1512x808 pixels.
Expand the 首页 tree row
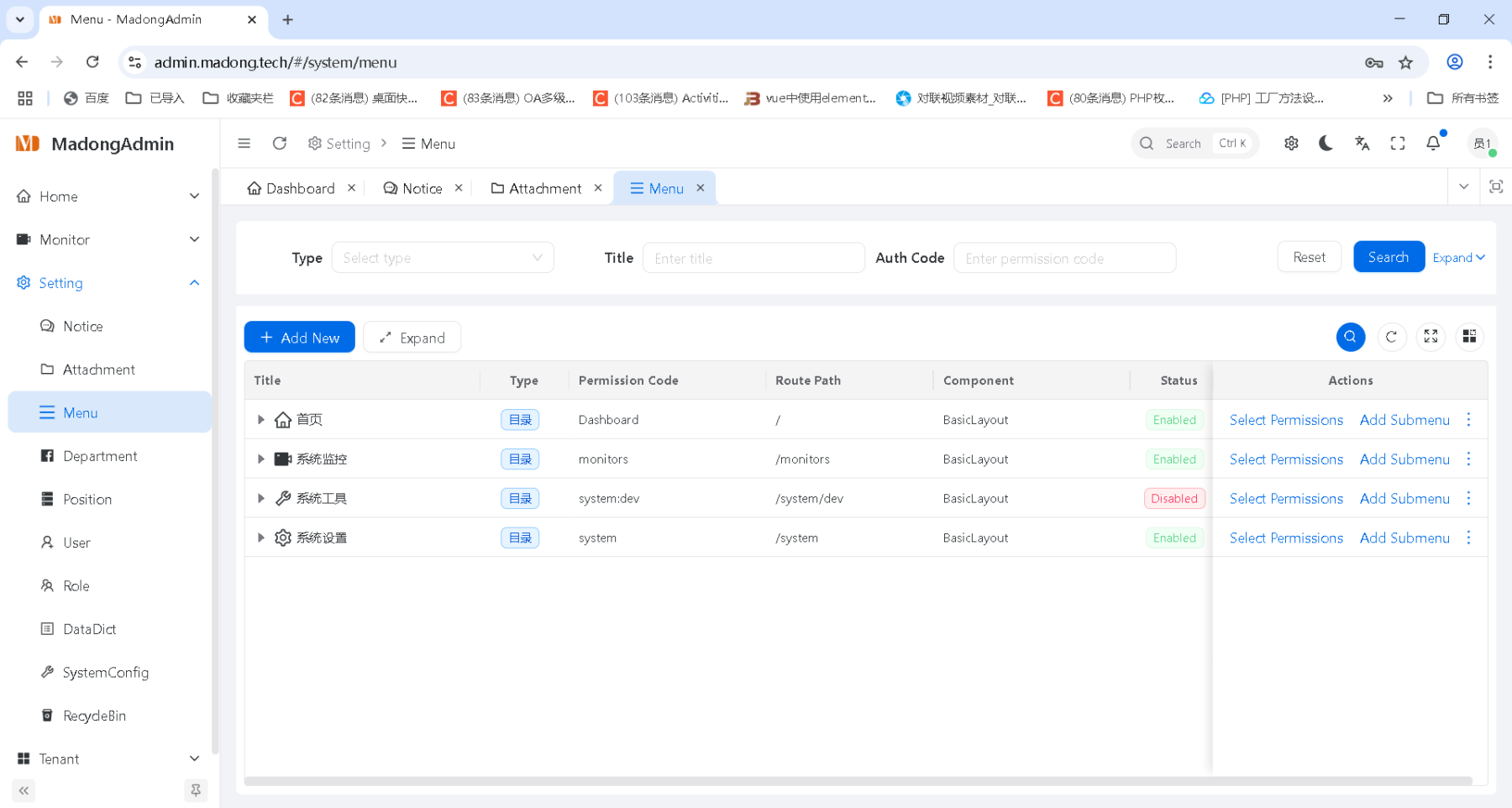point(260,419)
